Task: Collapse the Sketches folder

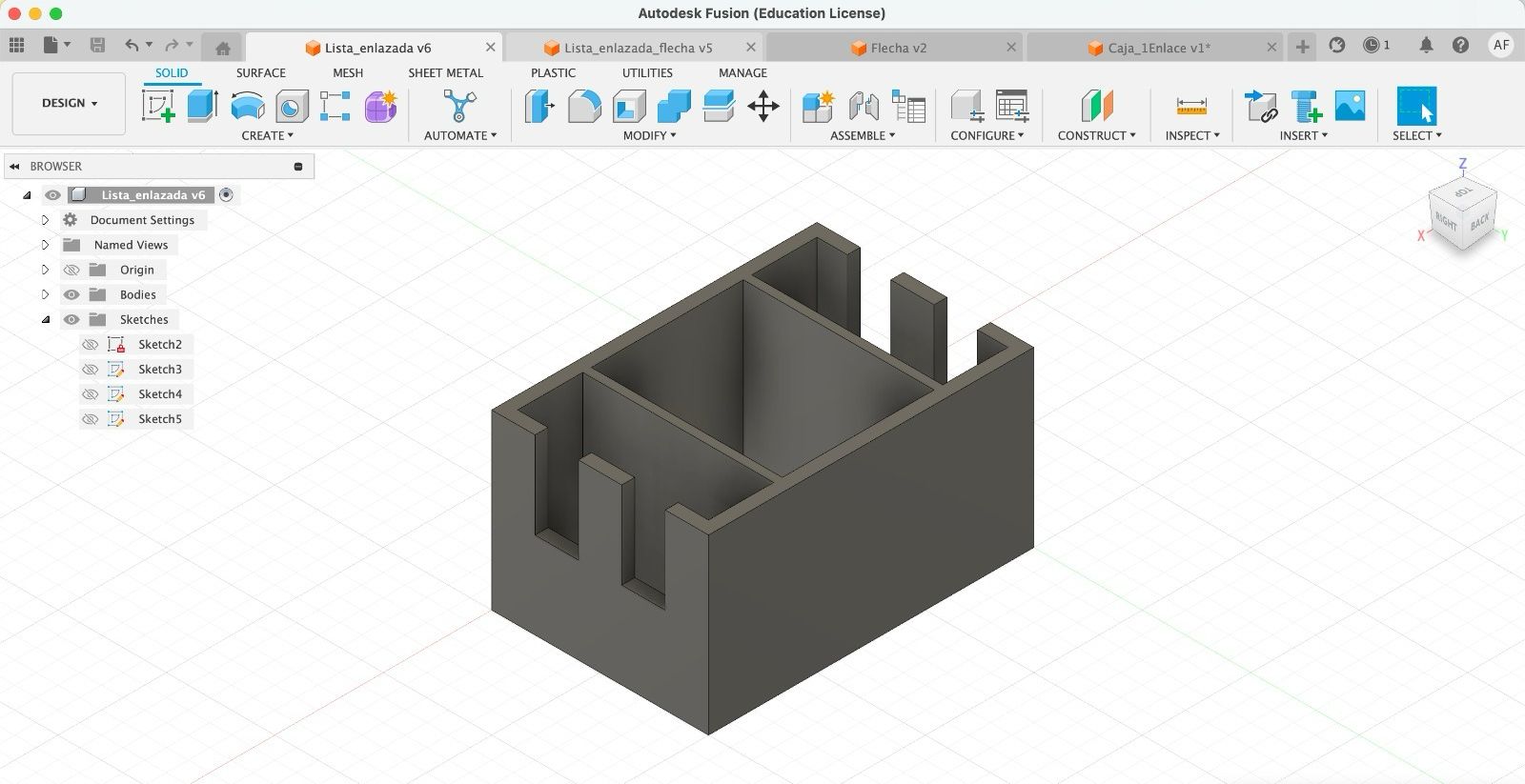Action: [45, 320]
